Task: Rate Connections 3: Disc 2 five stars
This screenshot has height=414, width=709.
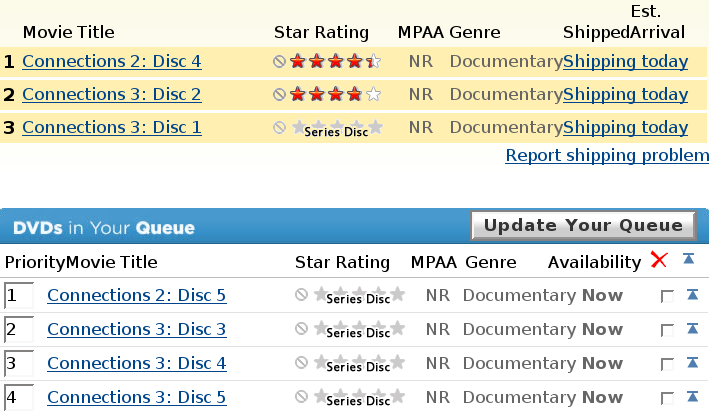Action: coord(373,95)
